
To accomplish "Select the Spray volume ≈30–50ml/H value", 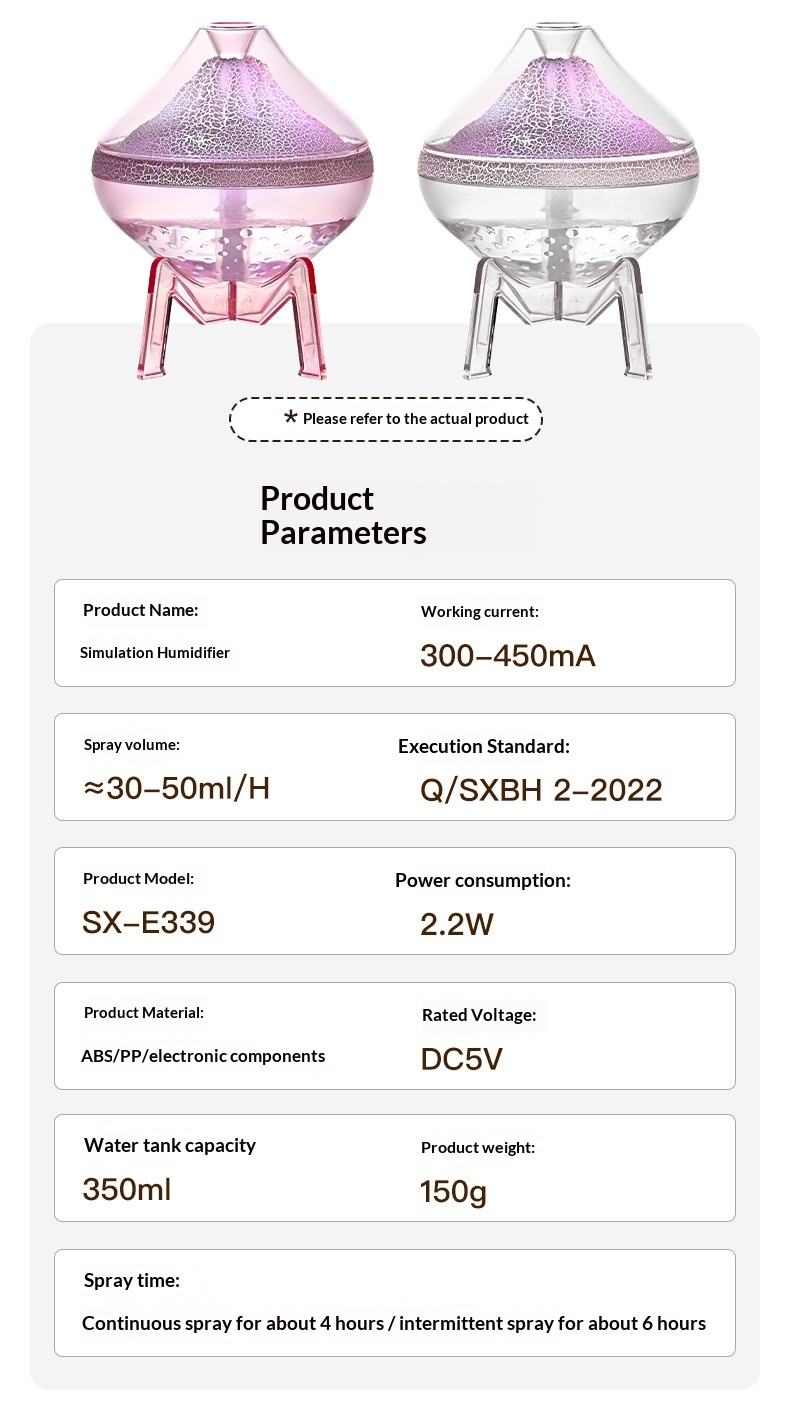I will click(177, 788).
